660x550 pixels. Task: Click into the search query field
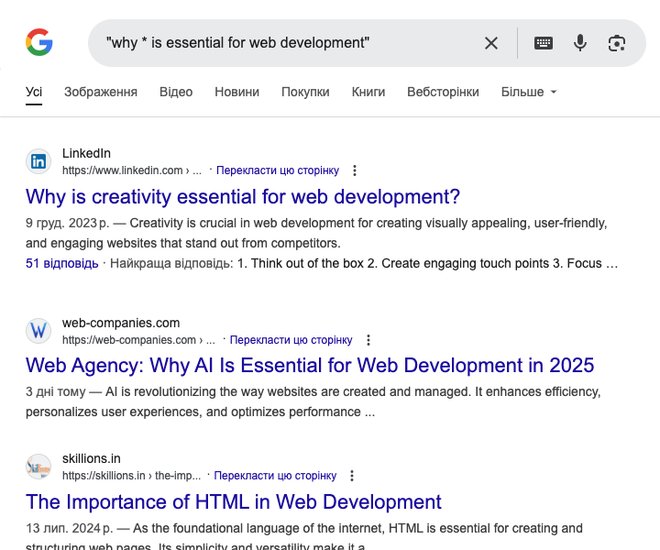(x=286, y=43)
